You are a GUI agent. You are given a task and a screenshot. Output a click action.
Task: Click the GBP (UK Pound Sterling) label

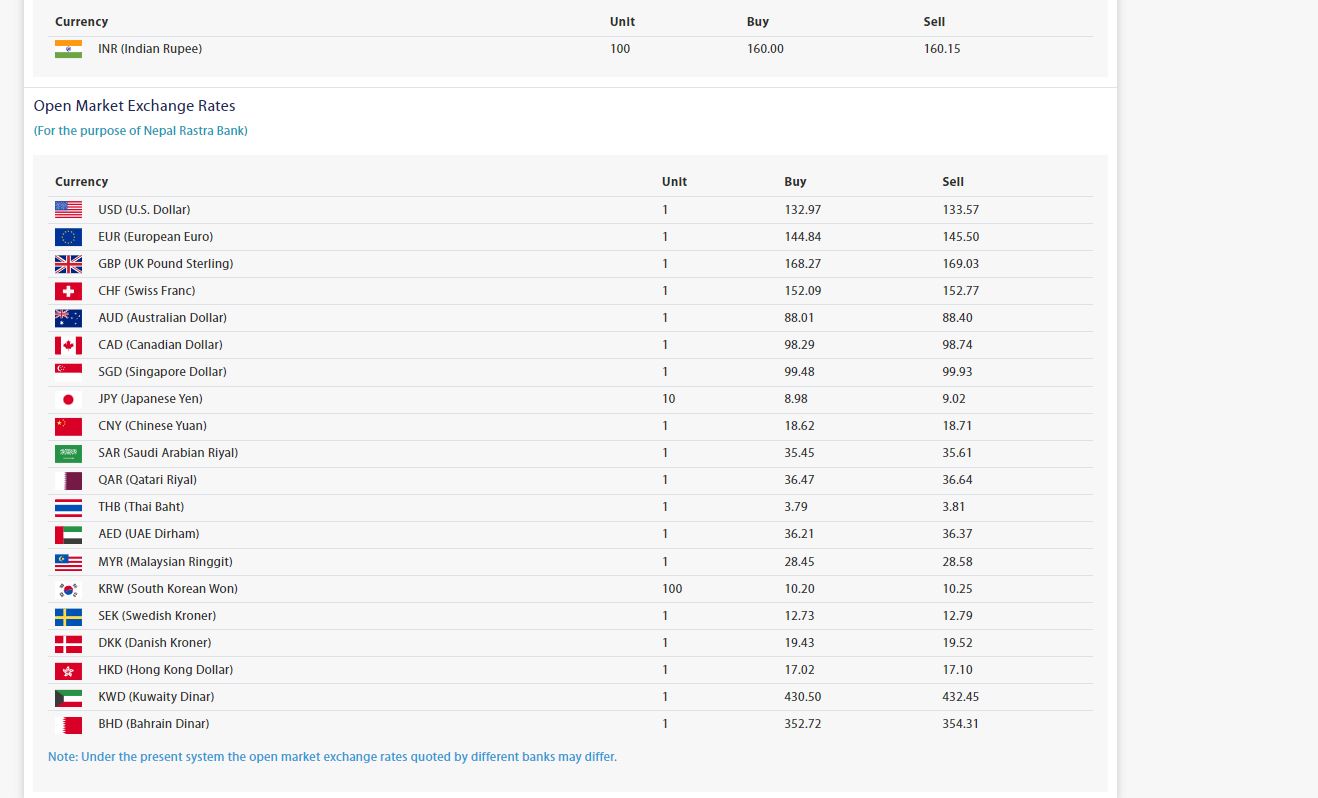pyautogui.click(x=166, y=264)
